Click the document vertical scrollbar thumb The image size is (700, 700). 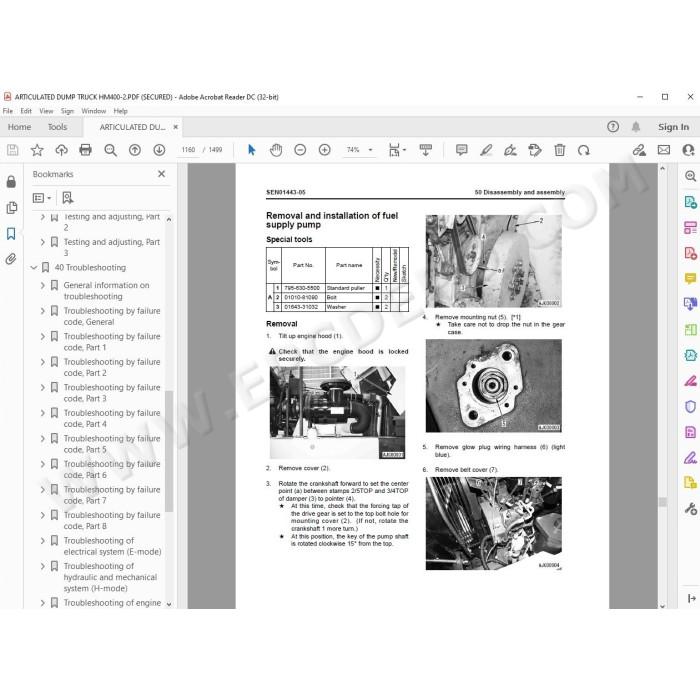pos(662,502)
